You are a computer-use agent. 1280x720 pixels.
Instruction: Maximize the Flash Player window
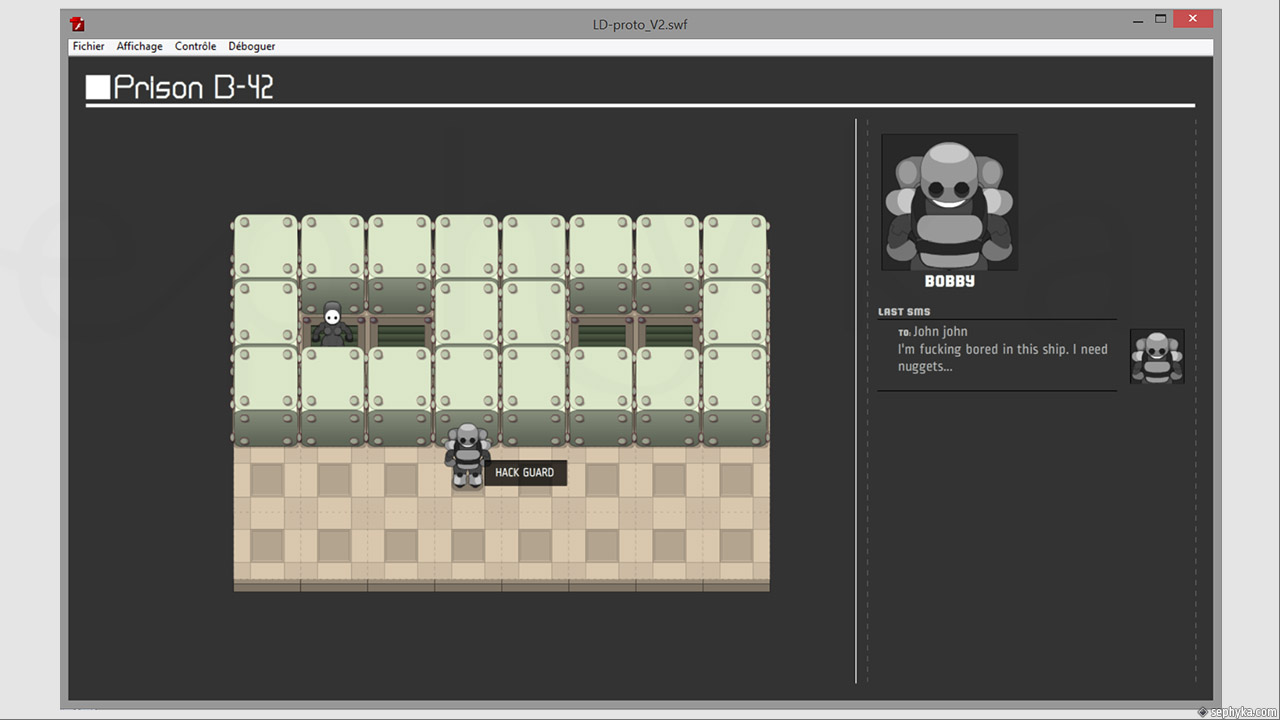(x=1161, y=20)
